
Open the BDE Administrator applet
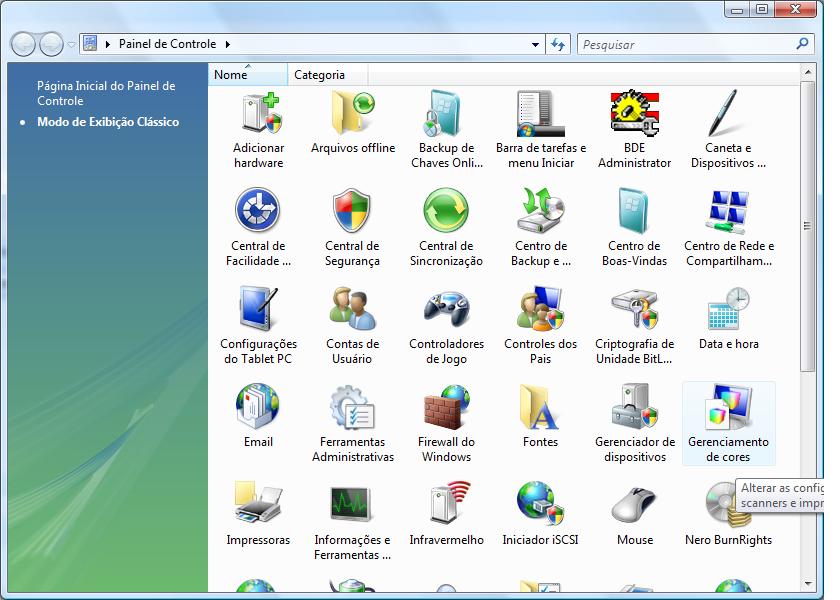point(634,114)
